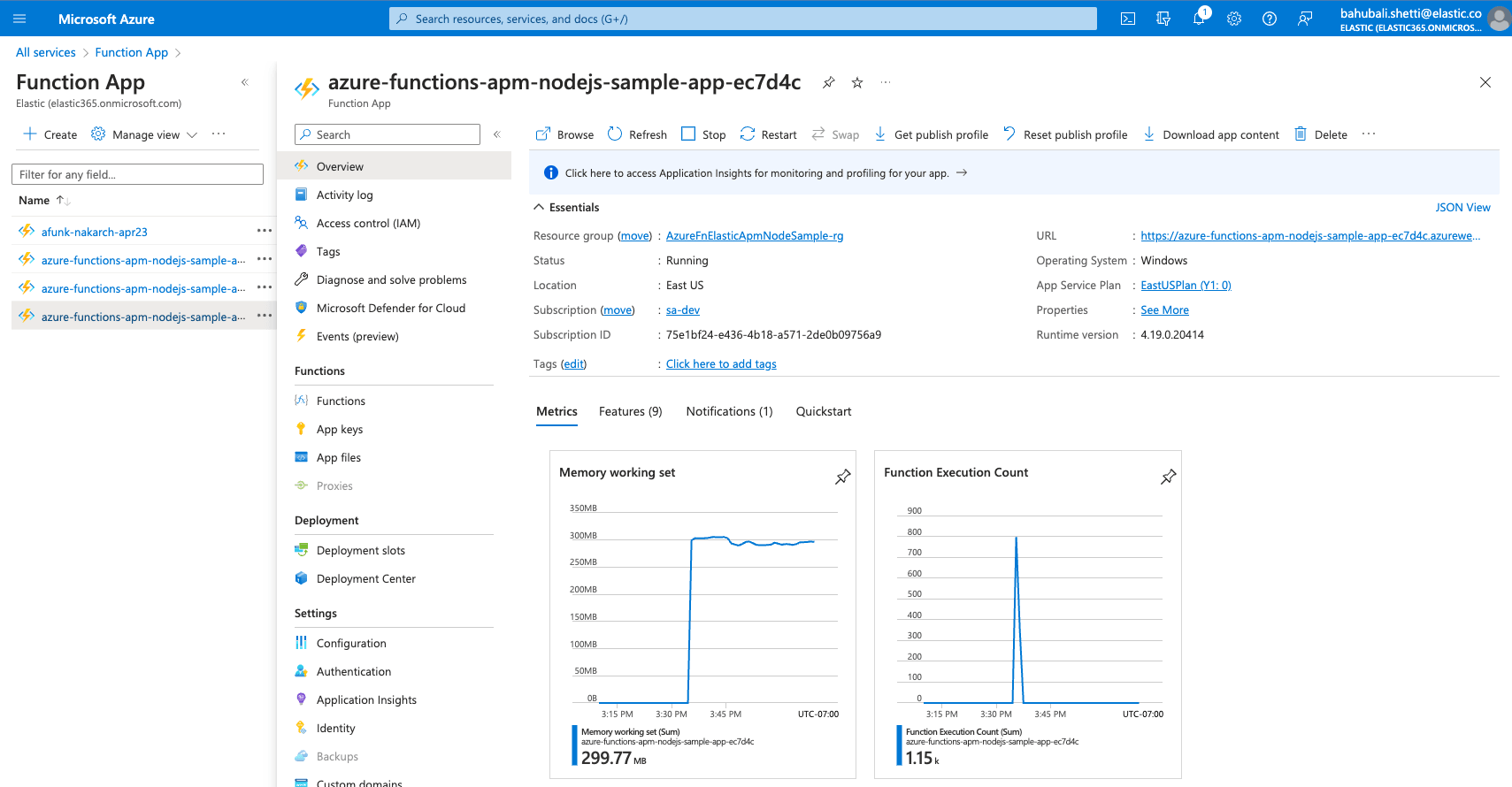Open Cloud Shell from top bar
Screen dimensions: 1512x787
pyautogui.click(x=1128, y=19)
